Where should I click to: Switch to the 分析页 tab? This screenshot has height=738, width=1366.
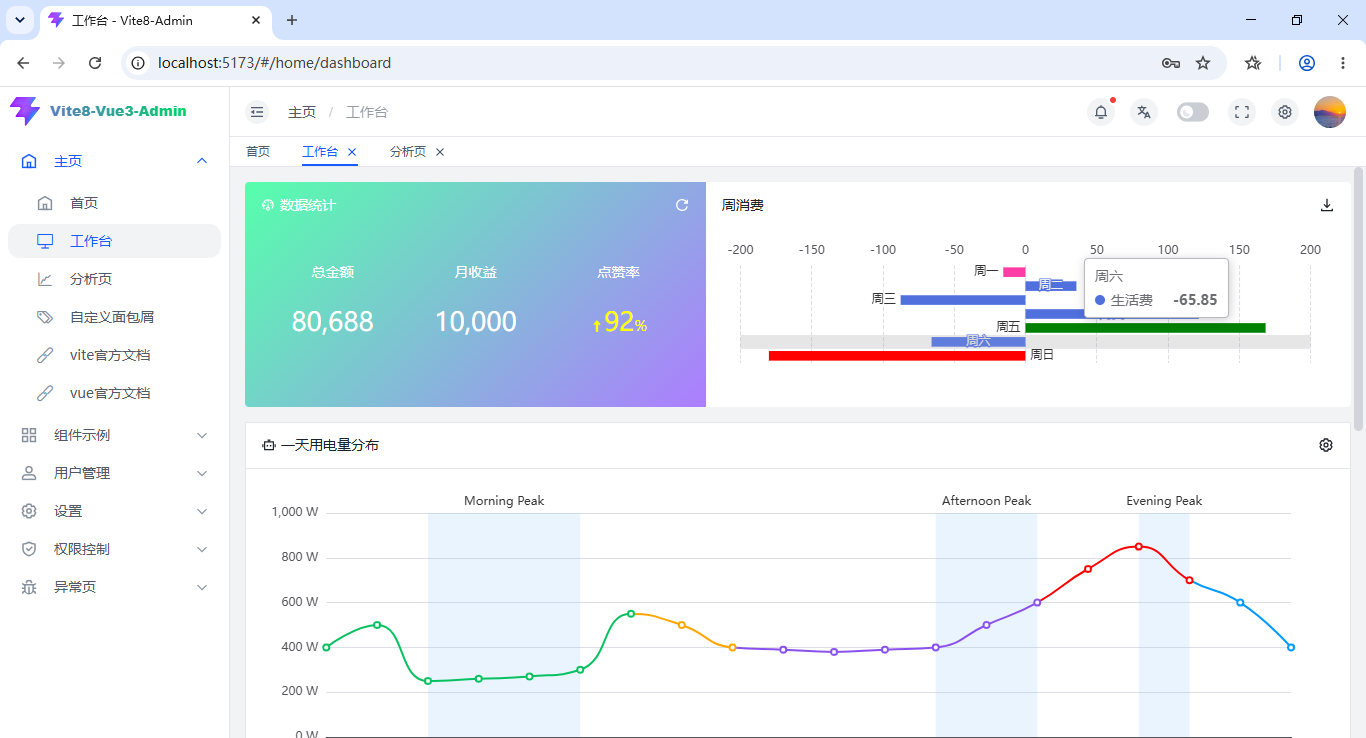[408, 152]
